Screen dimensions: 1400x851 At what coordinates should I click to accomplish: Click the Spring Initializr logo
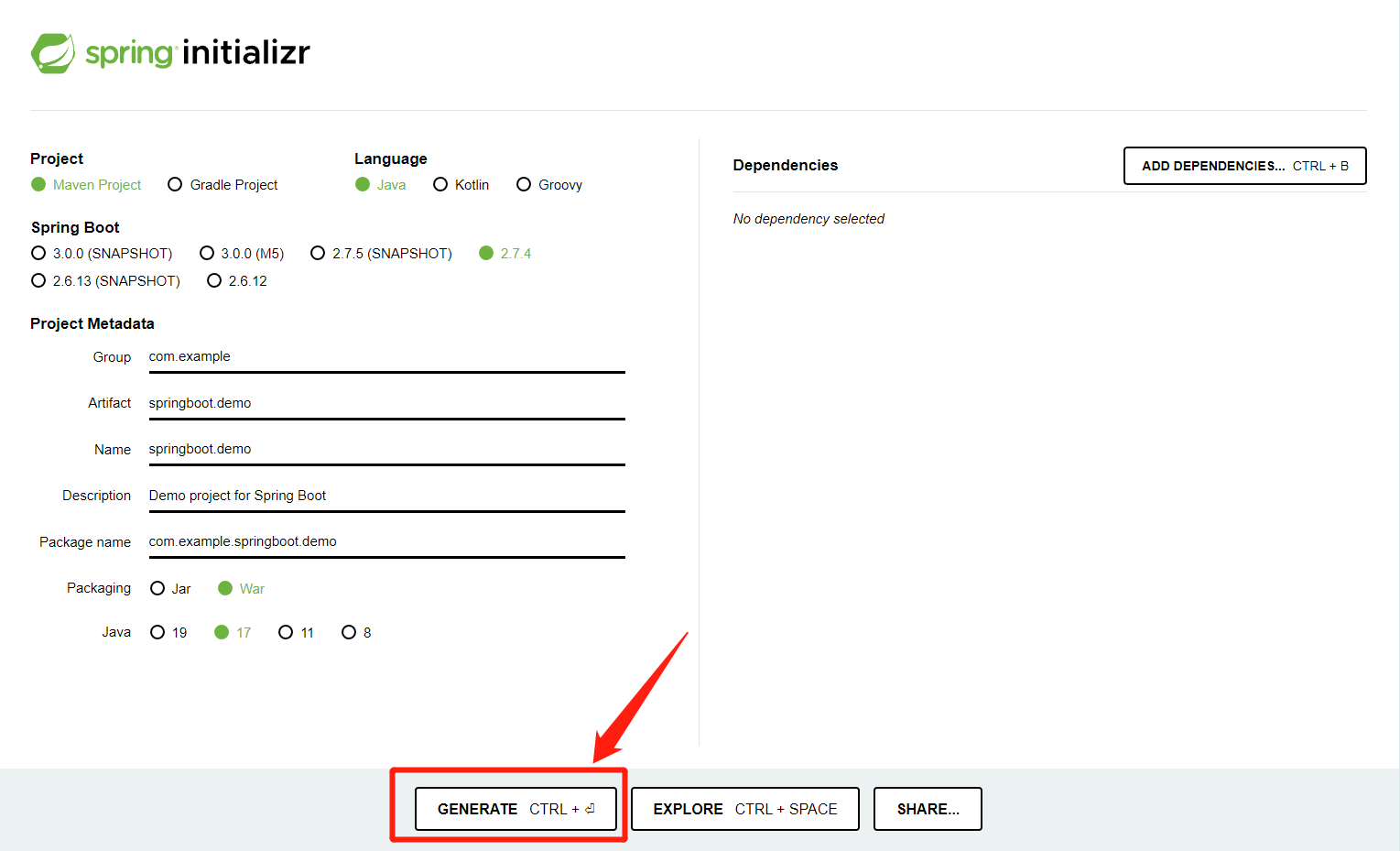(x=170, y=53)
